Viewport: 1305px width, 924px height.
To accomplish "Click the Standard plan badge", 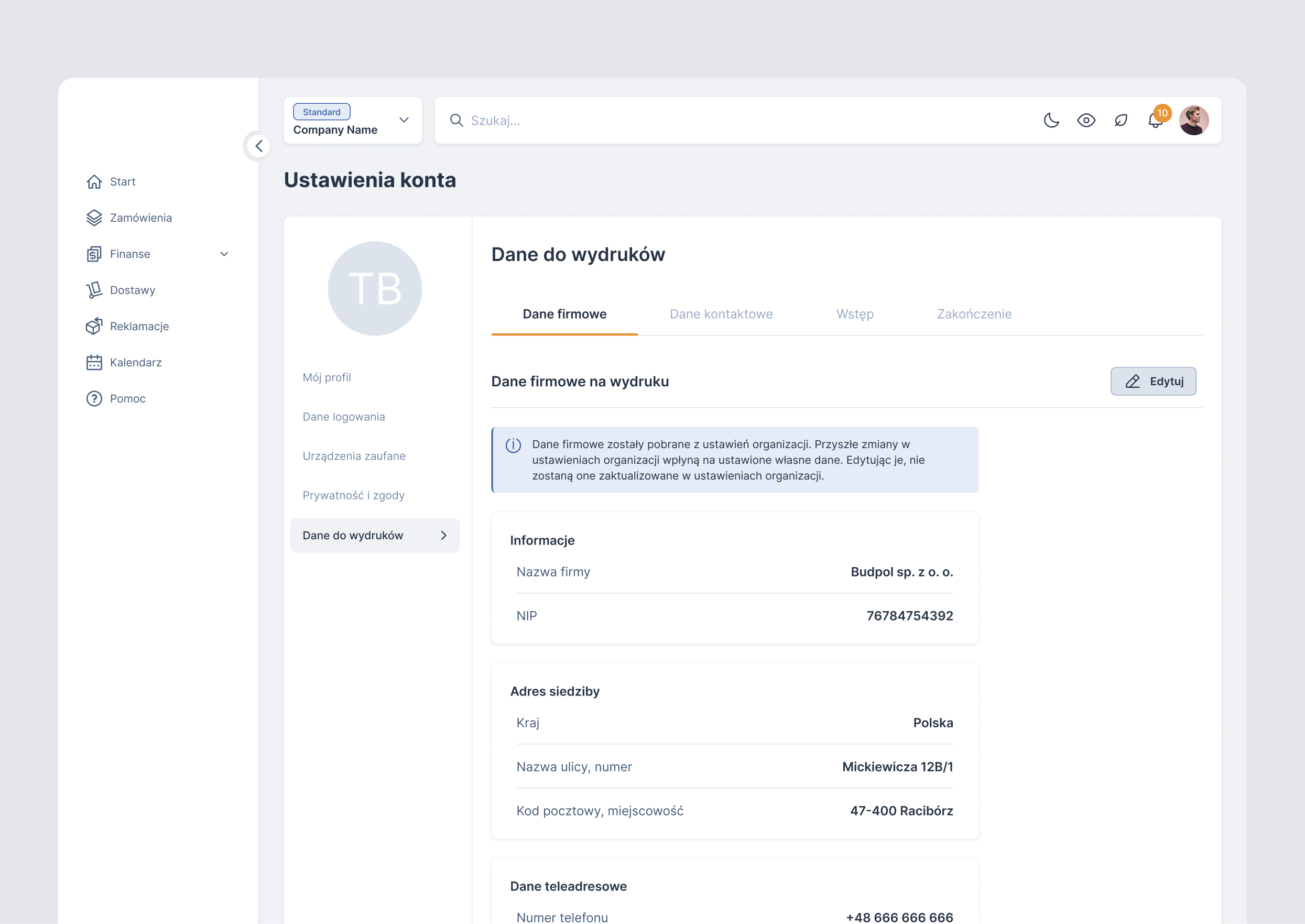I will coord(321,112).
